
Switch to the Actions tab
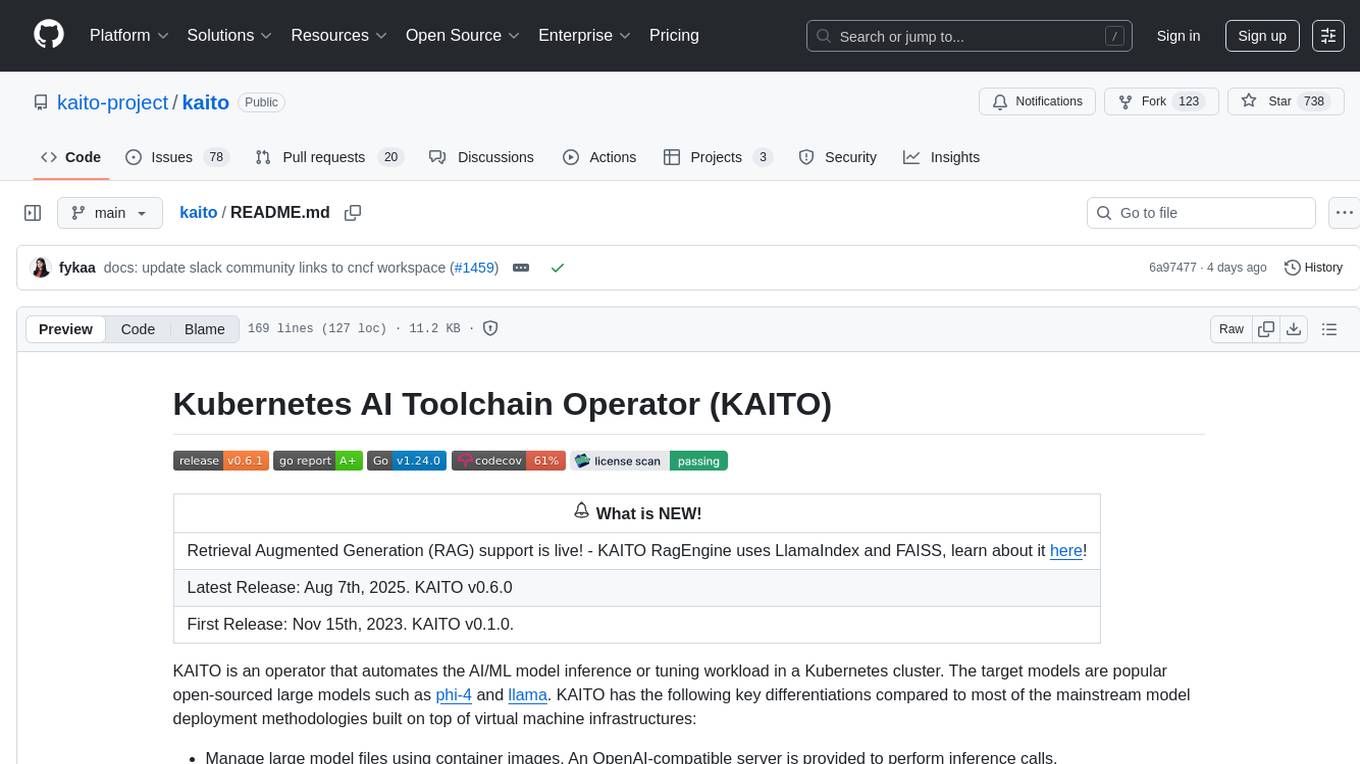pos(599,157)
